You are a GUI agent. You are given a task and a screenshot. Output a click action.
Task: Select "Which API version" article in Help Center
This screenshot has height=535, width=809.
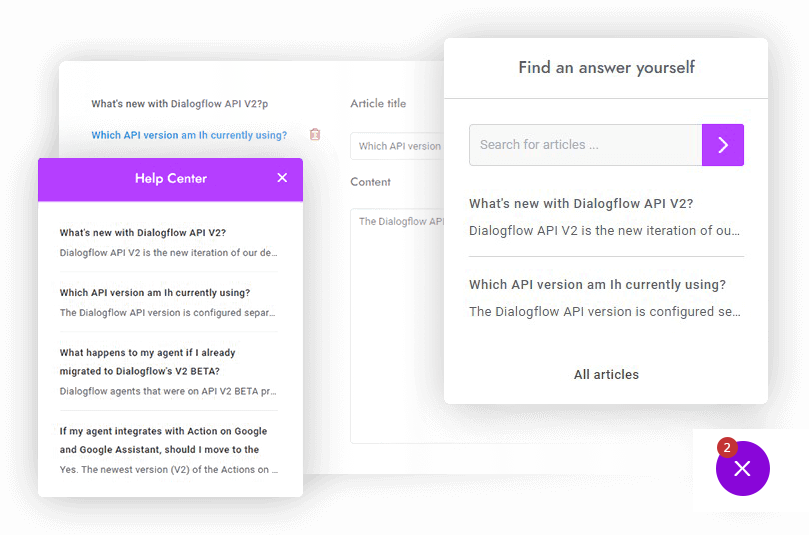point(155,293)
